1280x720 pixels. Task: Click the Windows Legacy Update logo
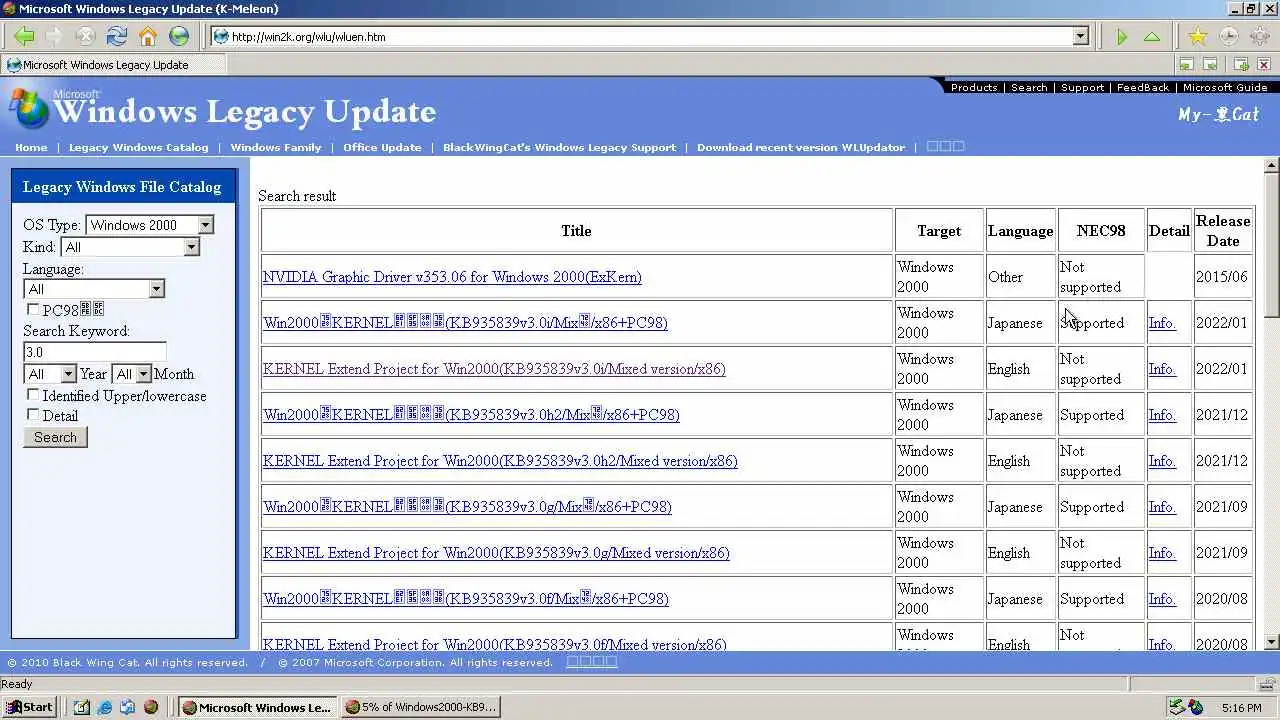coord(223,110)
